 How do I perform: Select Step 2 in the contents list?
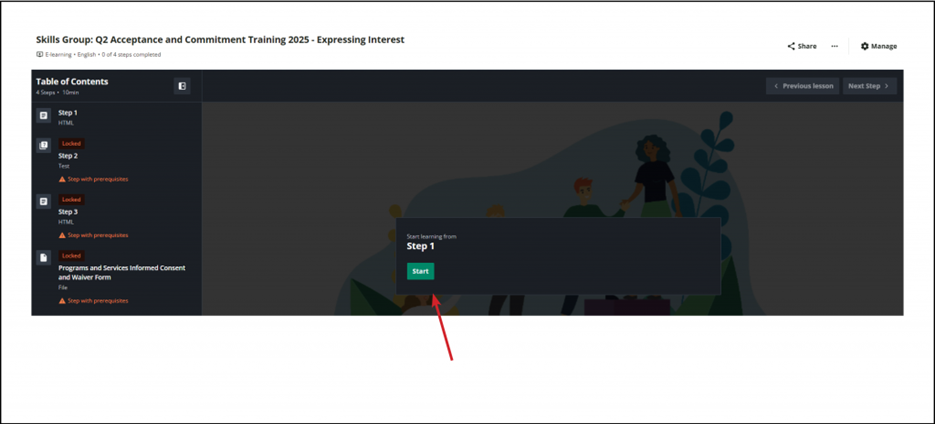point(68,156)
